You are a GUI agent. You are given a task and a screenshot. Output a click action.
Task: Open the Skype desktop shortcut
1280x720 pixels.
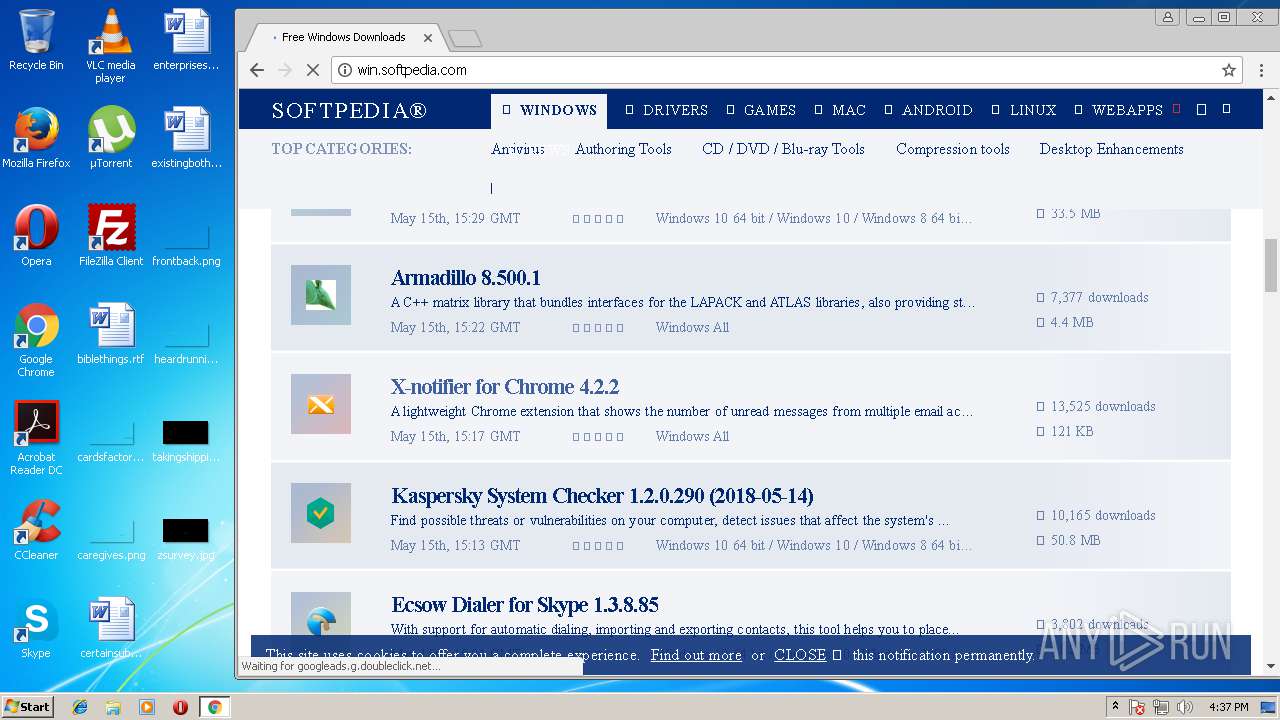pyautogui.click(x=36, y=628)
